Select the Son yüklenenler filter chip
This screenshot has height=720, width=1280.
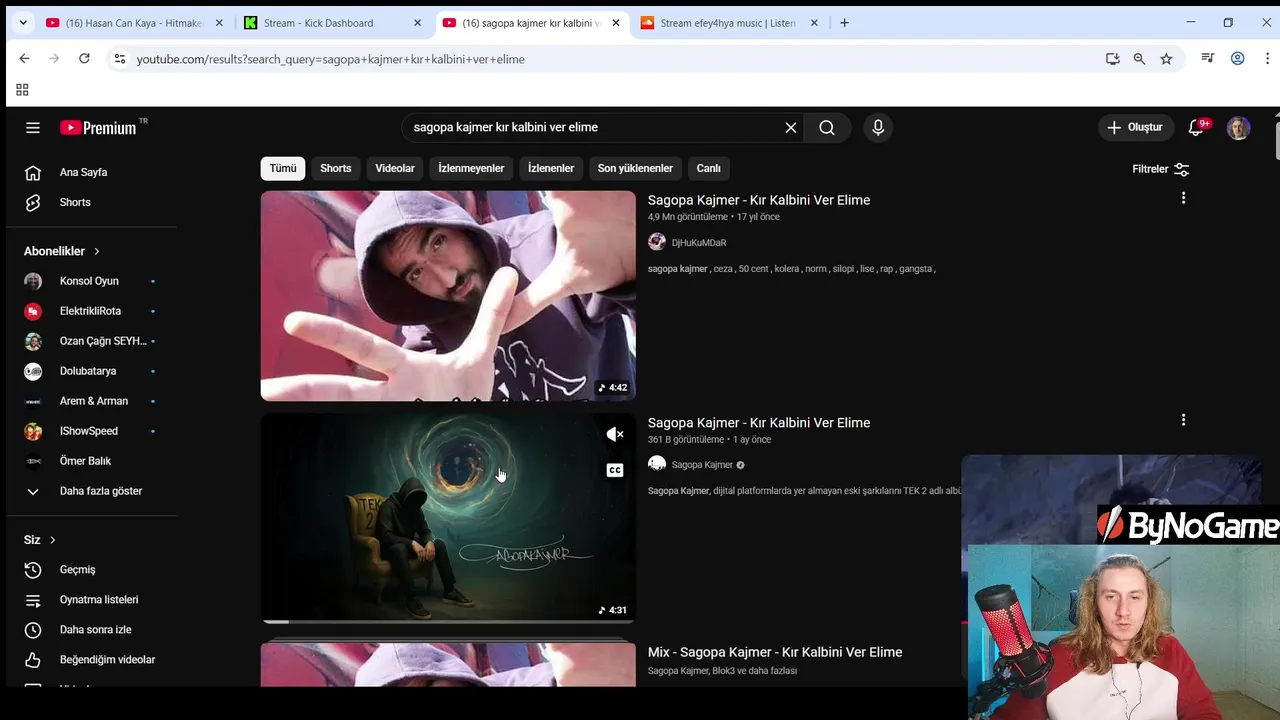click(635, 168)
